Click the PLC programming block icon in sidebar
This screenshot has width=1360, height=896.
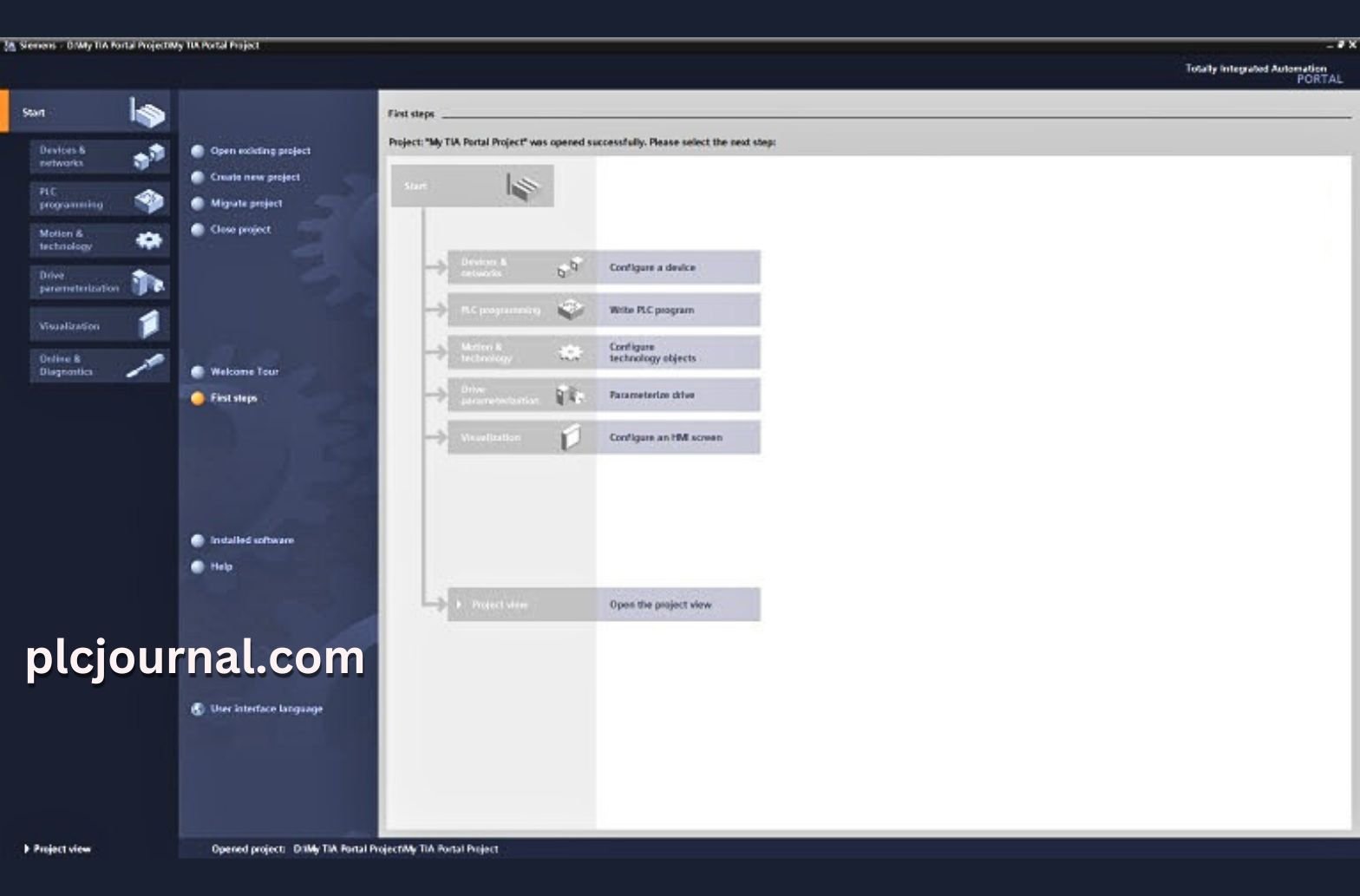[148, 199]
